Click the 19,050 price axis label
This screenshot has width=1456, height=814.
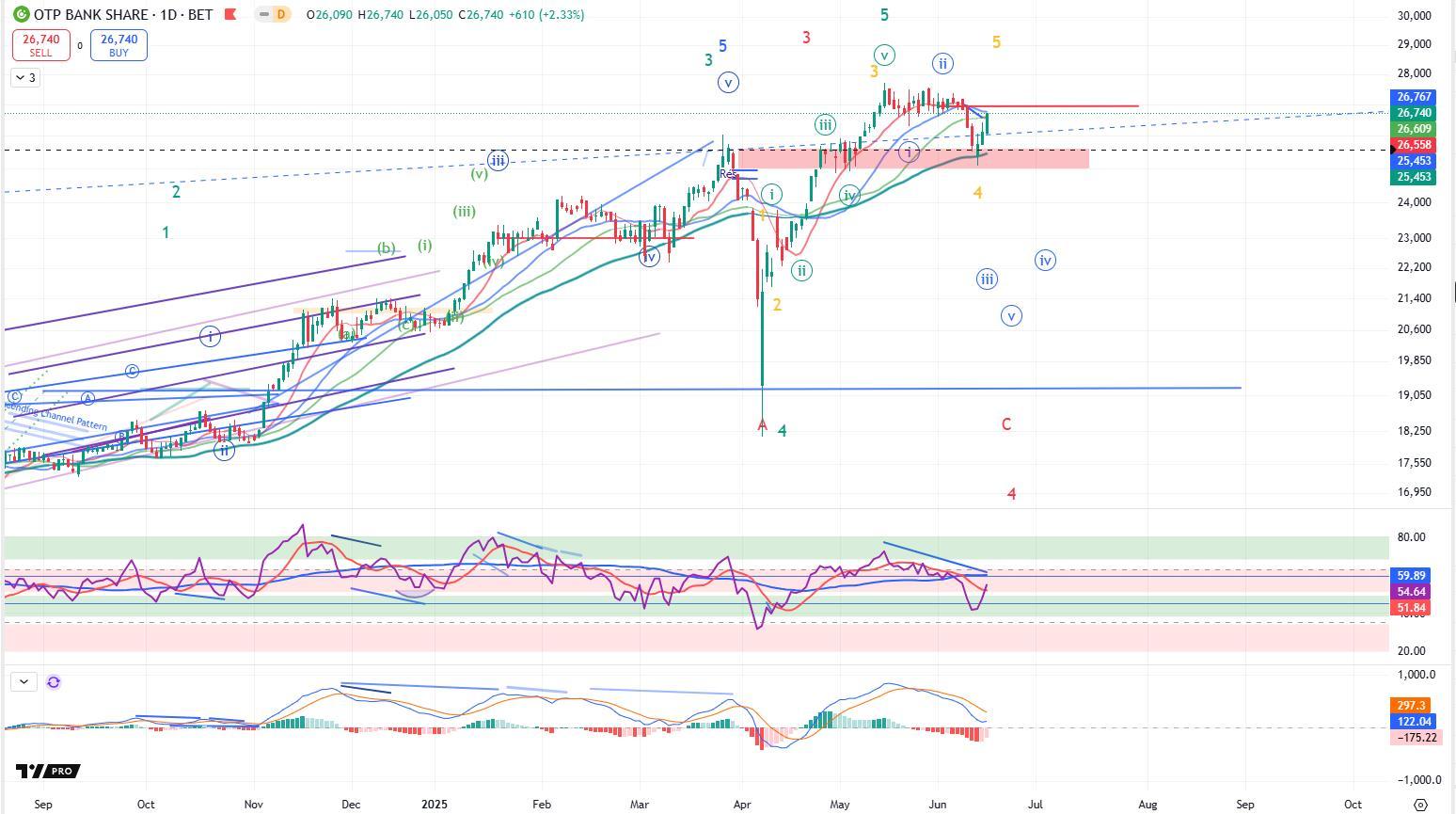click(x=1415, y=395)
